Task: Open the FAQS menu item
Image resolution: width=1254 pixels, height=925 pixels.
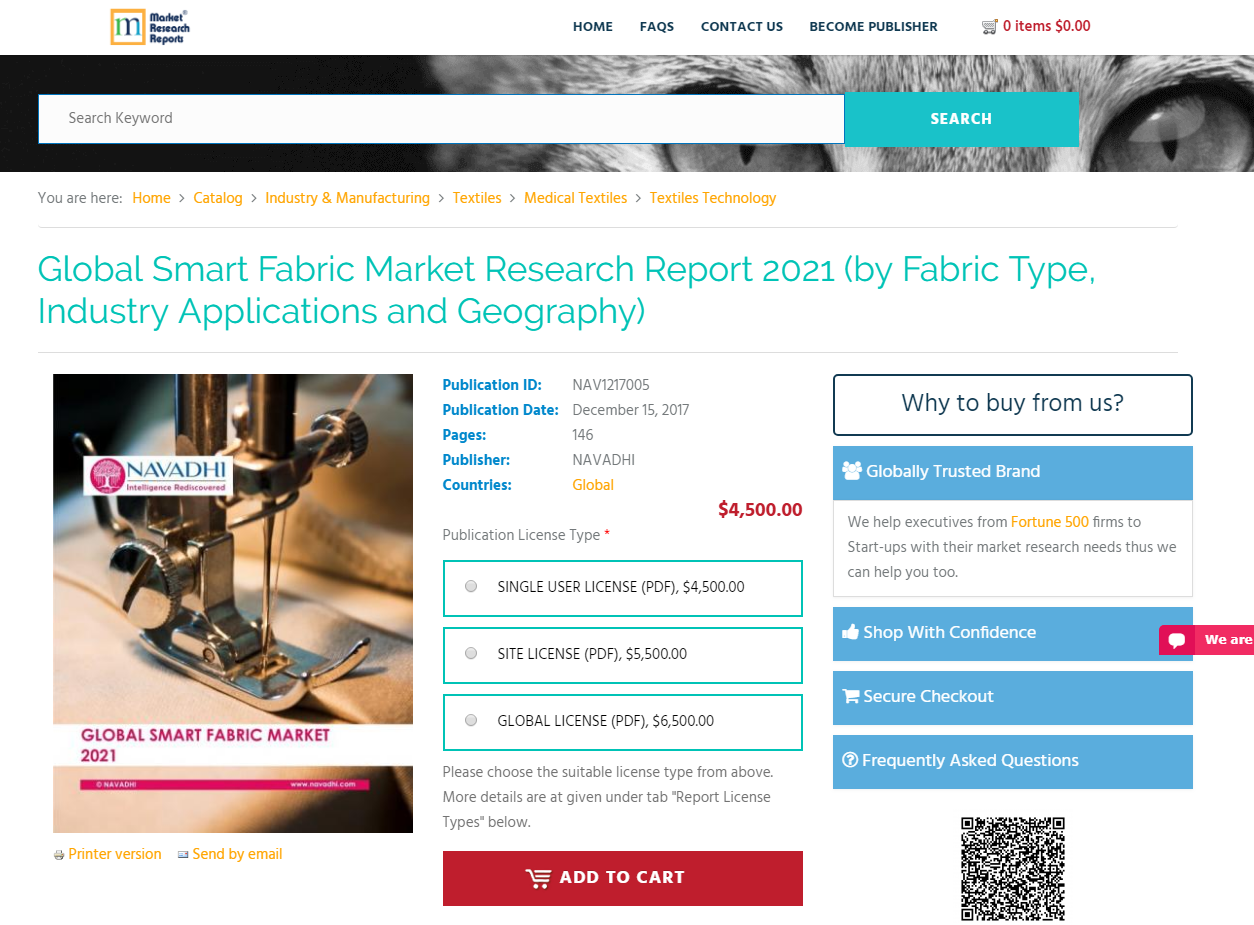Action: [x=656, y=27]
